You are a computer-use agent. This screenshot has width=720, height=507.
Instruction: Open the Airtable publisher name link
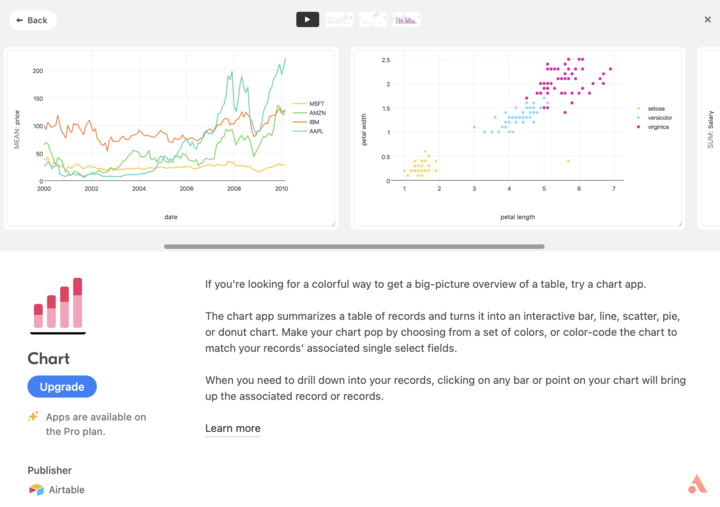click(67, 490)
